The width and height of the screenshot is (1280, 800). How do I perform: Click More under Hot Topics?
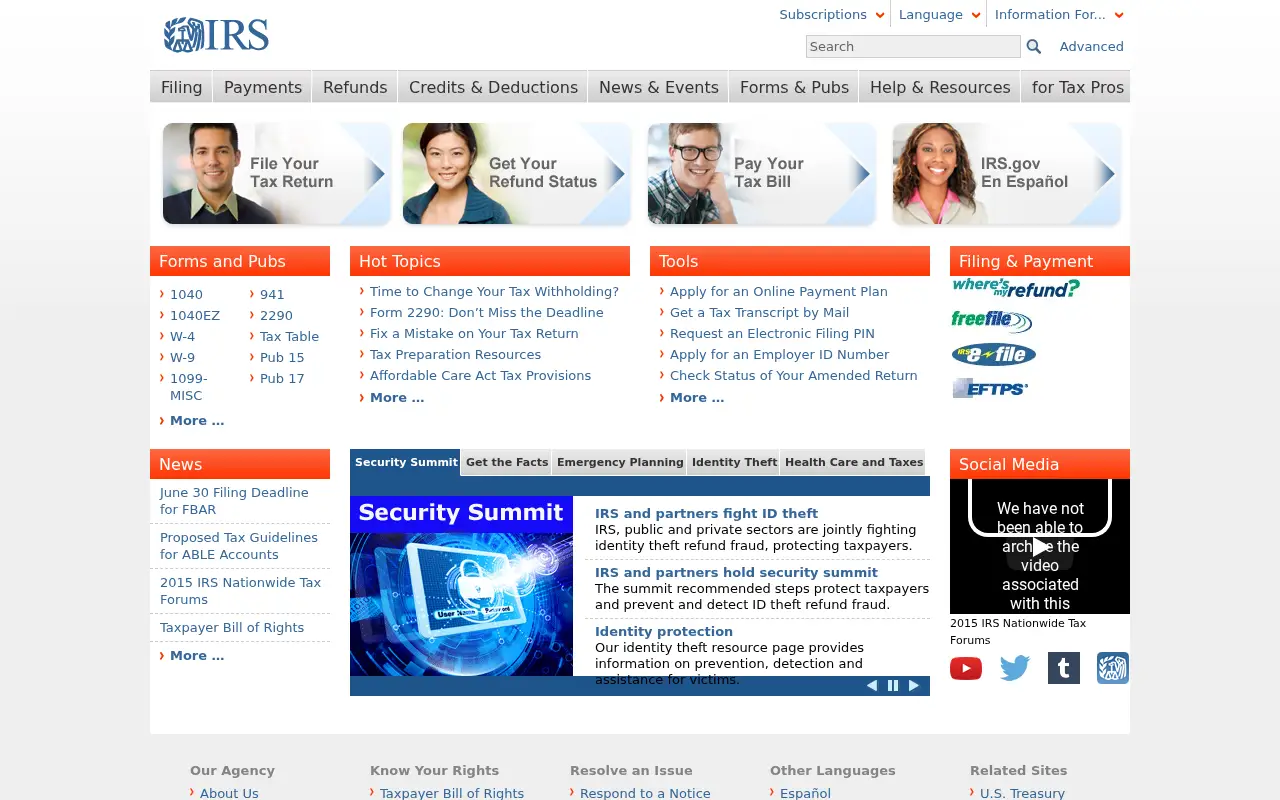(397, 397)
